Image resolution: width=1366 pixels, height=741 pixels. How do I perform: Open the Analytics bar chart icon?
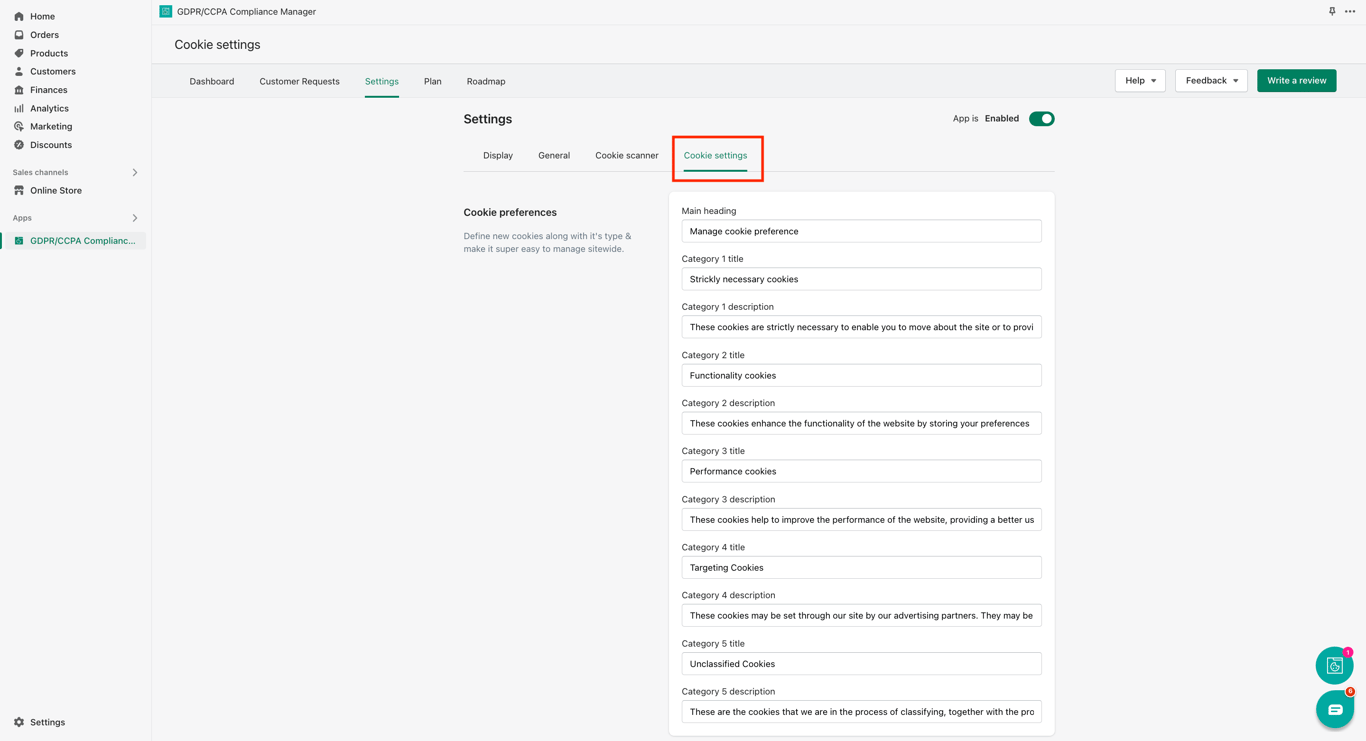tap(19, 108)
